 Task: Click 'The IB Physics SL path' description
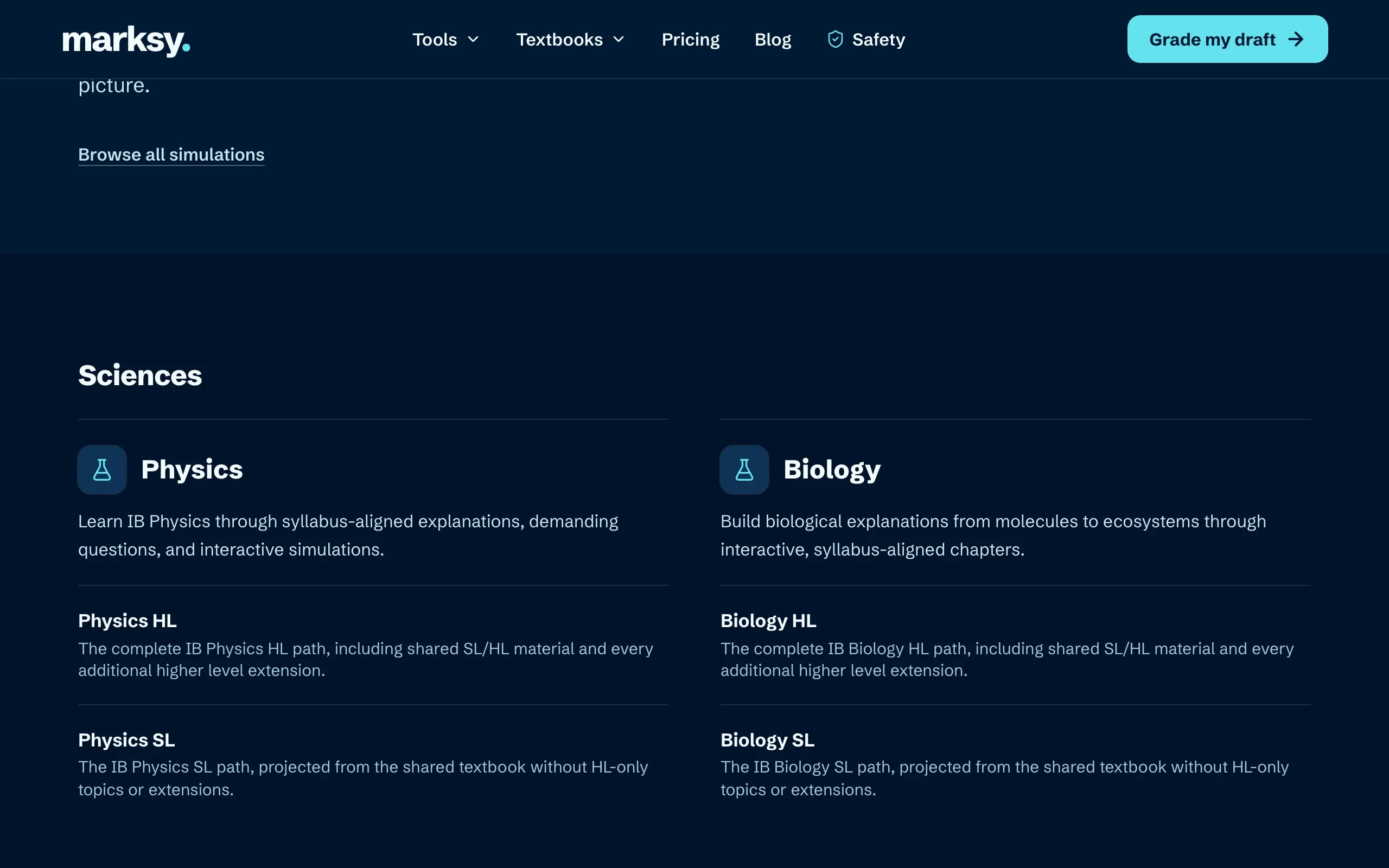(363, 778)
